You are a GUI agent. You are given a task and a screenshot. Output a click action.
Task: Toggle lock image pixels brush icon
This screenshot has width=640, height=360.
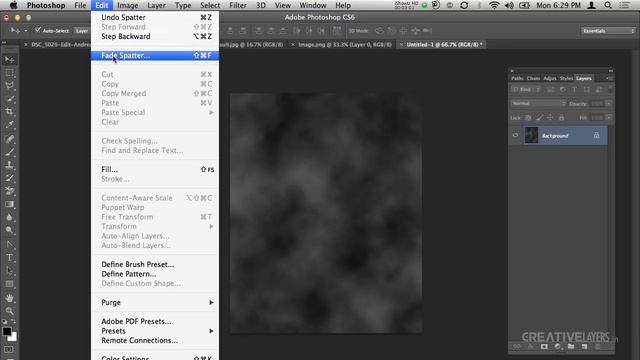coord(539,118)
